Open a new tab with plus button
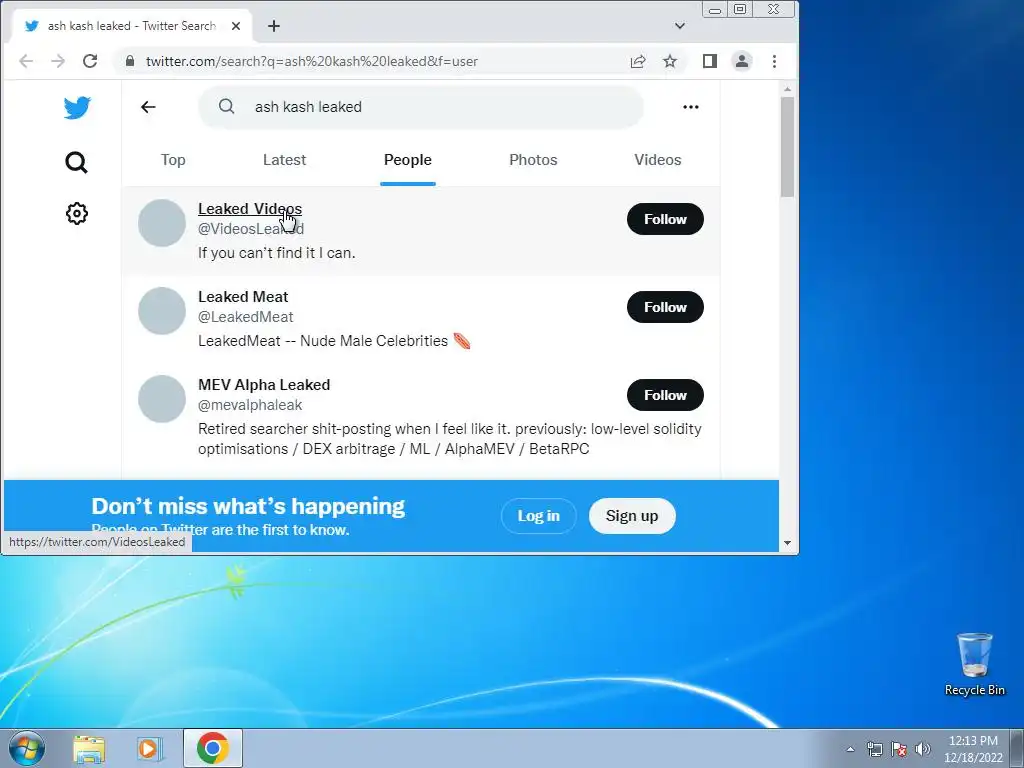The height and width of the screenshot is (768, 1024). [274, 26]
